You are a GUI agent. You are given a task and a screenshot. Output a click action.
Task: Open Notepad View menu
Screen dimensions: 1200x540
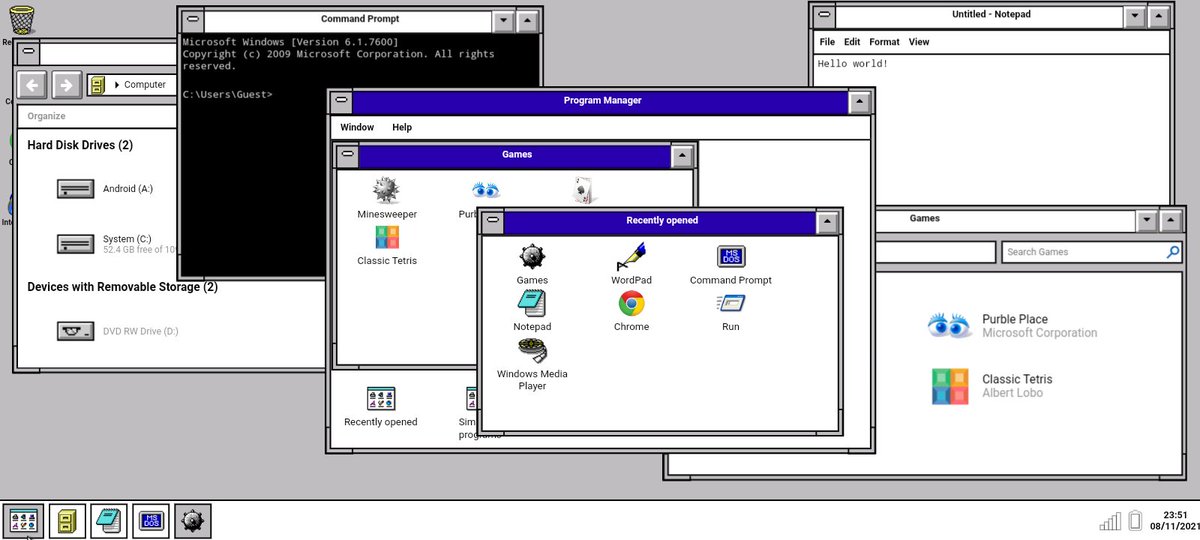(x=919, y=42)
